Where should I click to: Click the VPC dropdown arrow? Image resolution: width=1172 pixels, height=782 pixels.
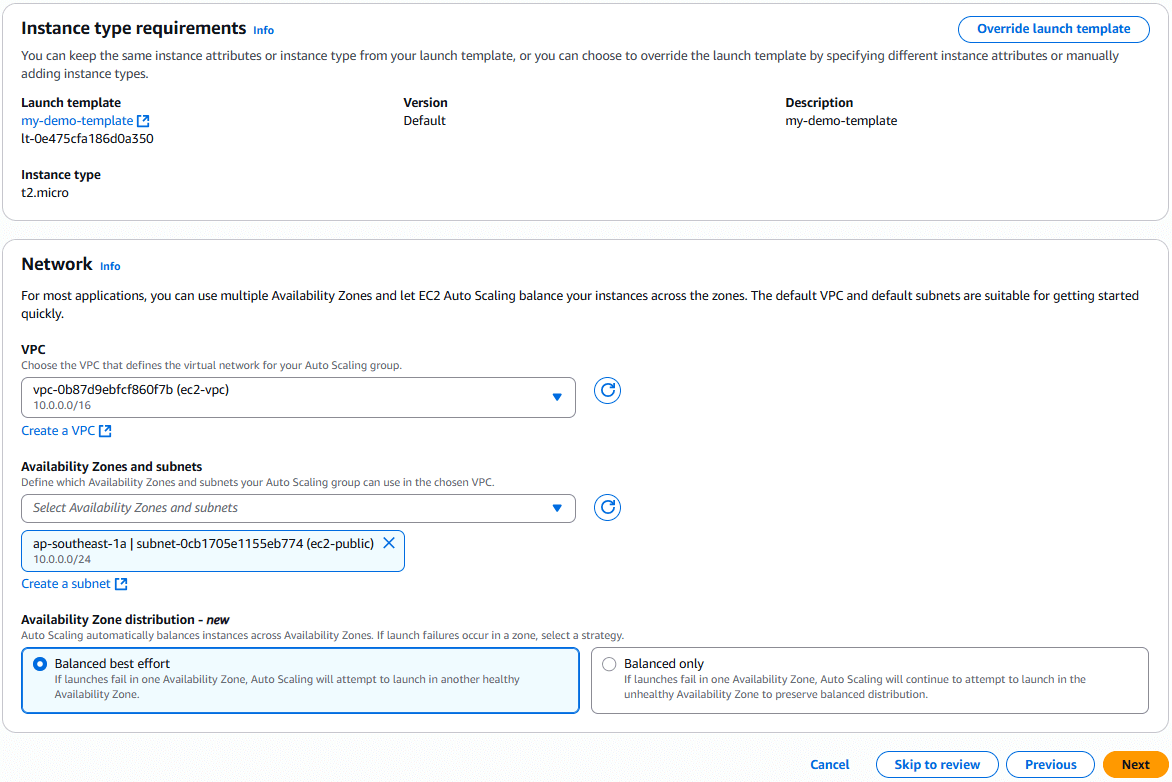click(x=557, y=397)
